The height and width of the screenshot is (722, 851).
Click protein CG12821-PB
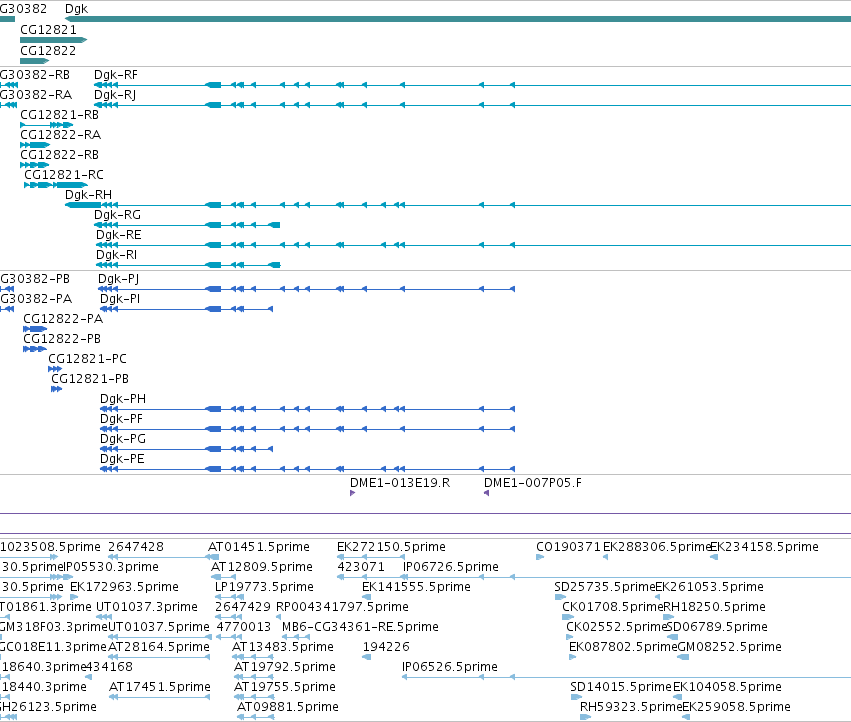pos(90,379)
